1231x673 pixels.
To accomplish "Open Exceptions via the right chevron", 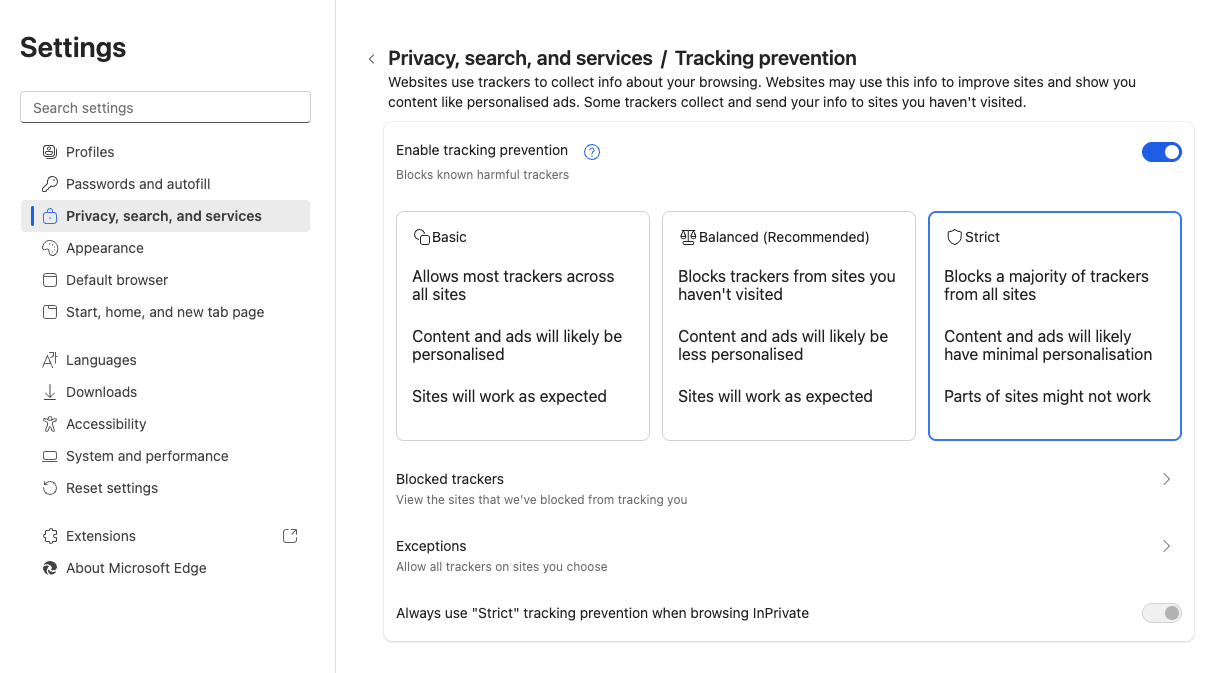I will (x=1166, y=546).
